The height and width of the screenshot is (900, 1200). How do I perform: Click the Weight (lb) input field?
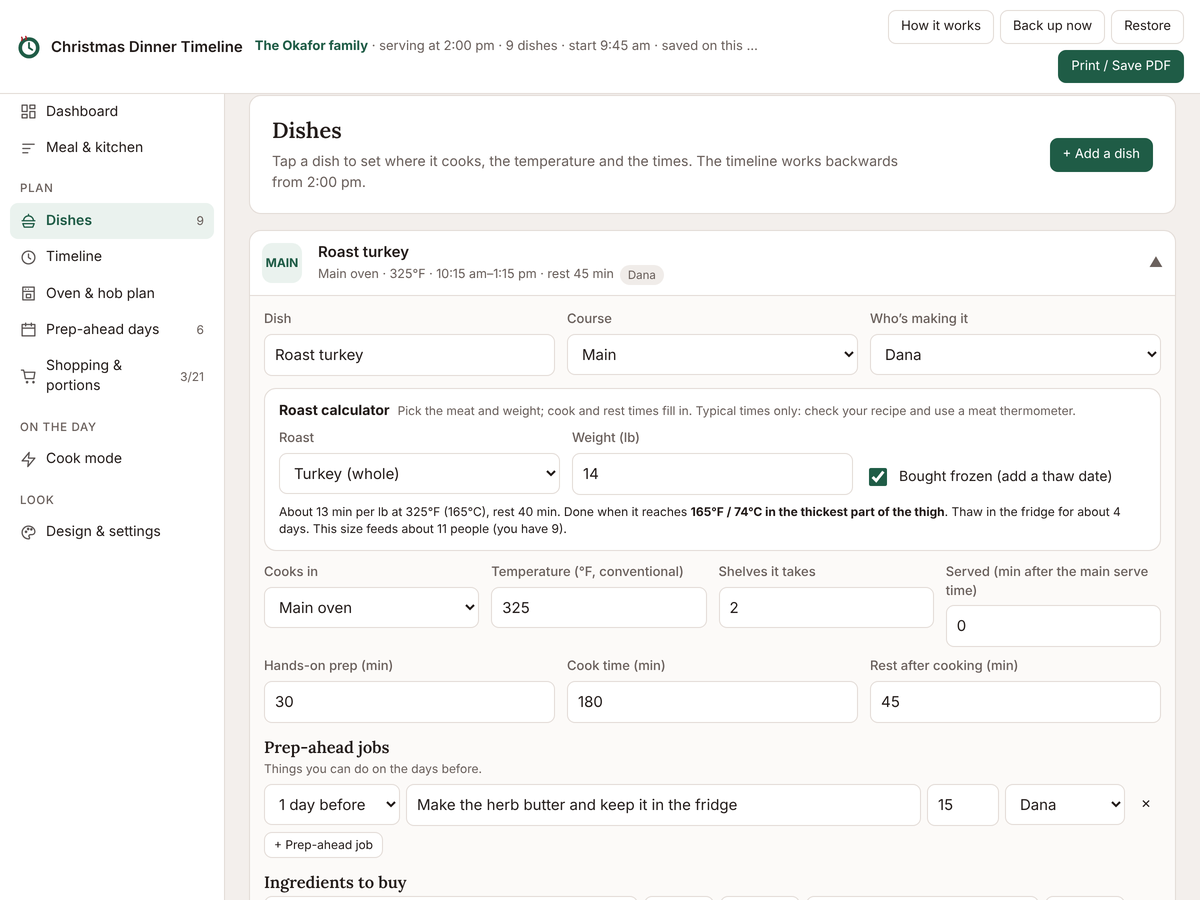point(712,474)
